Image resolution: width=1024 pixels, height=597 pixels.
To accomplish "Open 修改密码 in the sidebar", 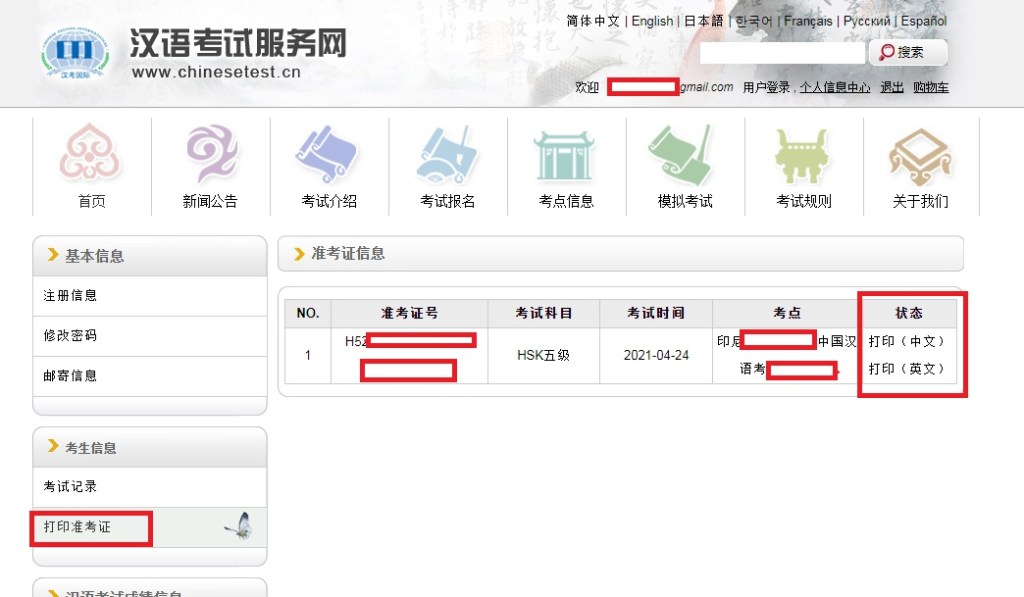I will point(70,336).
